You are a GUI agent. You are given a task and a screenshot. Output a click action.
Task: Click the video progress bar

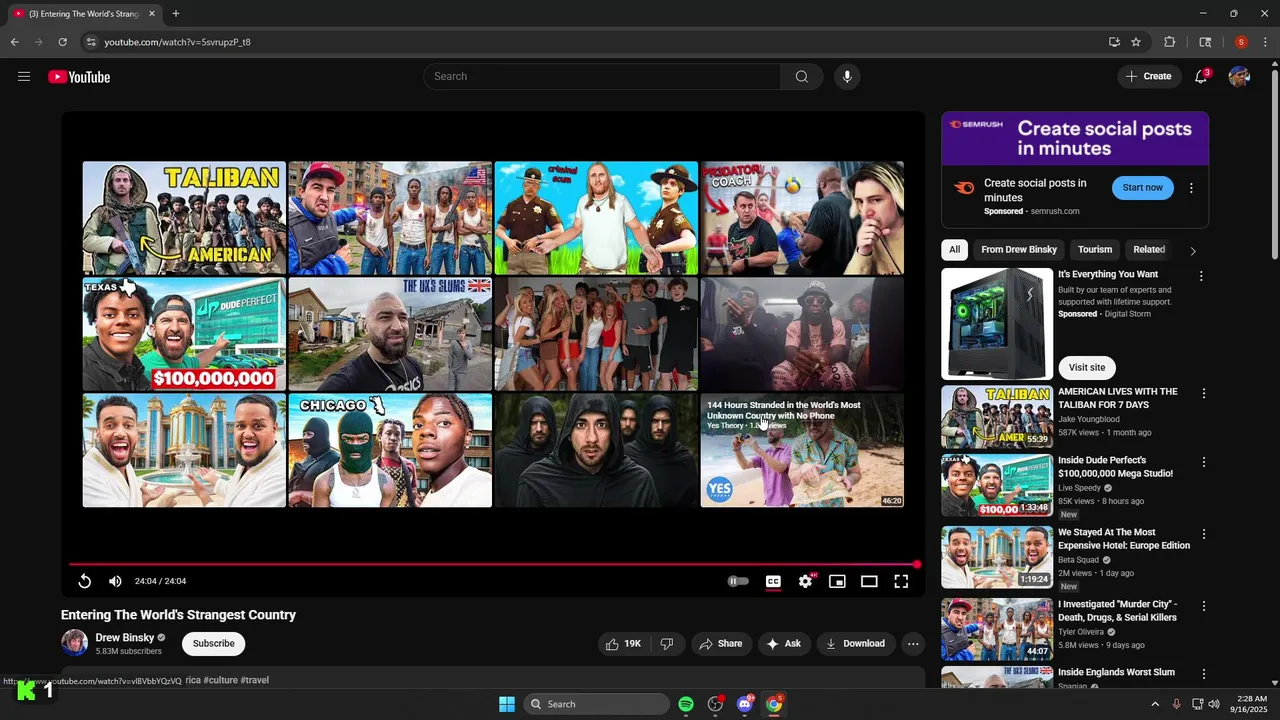click(493, 564)
